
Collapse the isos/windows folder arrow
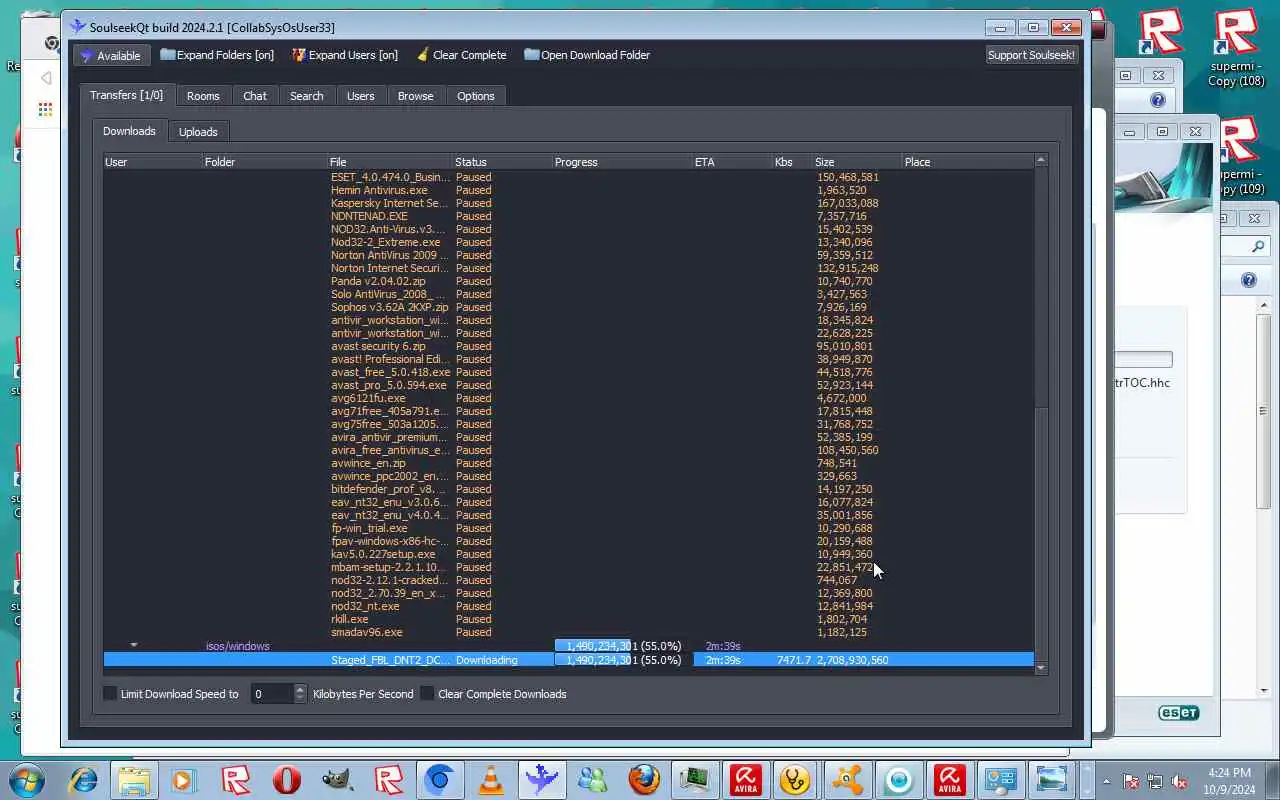pos(133,646)
